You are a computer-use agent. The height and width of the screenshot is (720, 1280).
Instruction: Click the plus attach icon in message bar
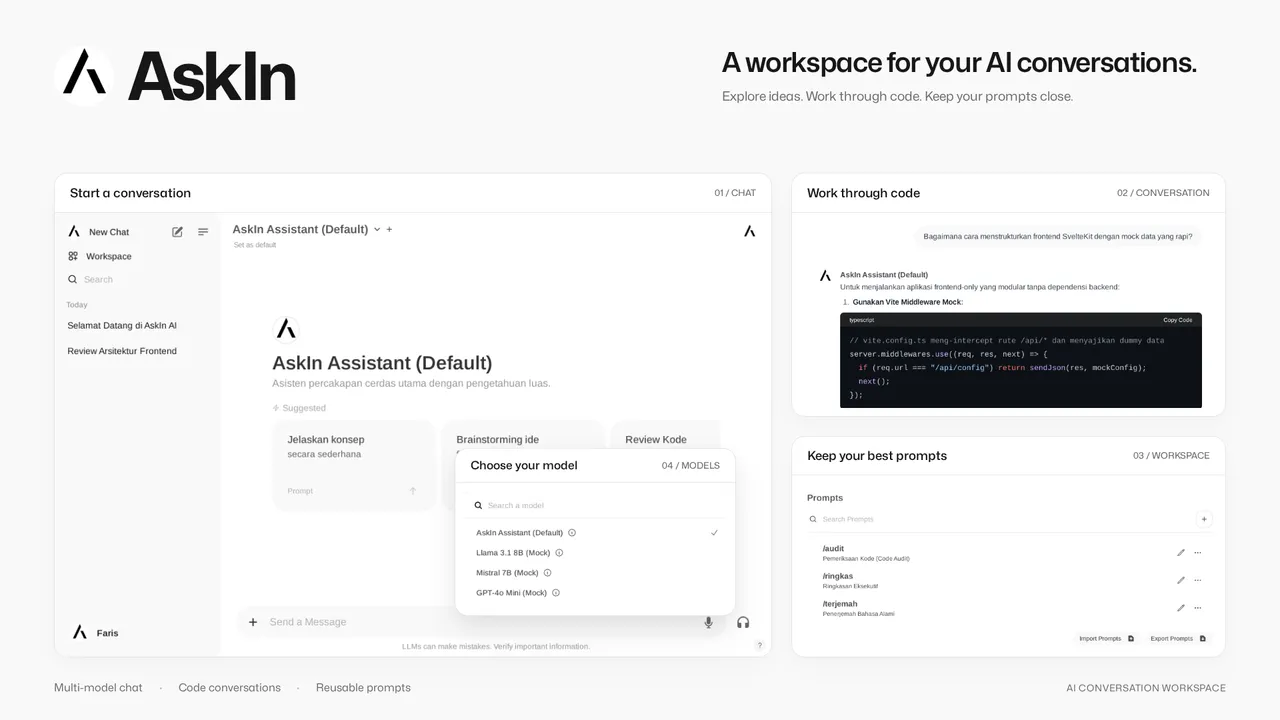point(253,622)
